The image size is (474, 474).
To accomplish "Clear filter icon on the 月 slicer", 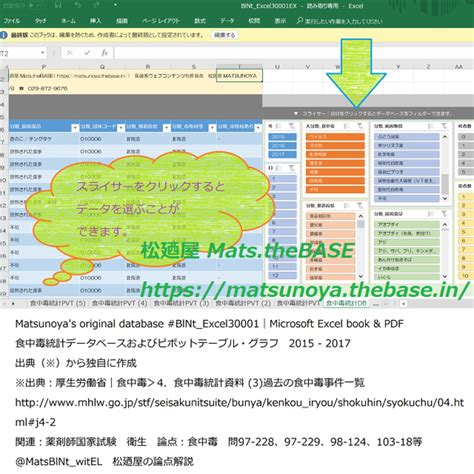I will click(x=292, y=168).
